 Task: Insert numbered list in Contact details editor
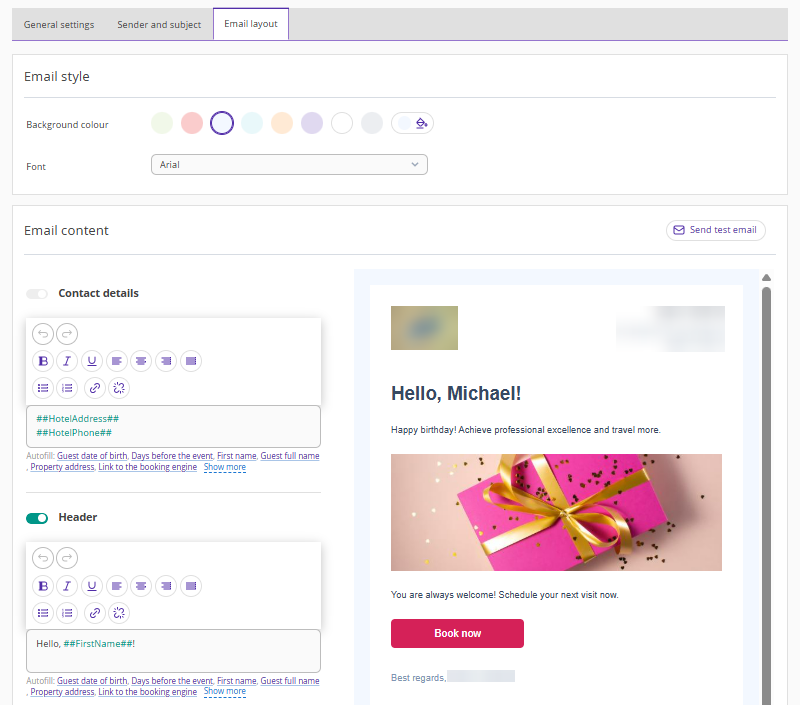[x=67, y=388]
